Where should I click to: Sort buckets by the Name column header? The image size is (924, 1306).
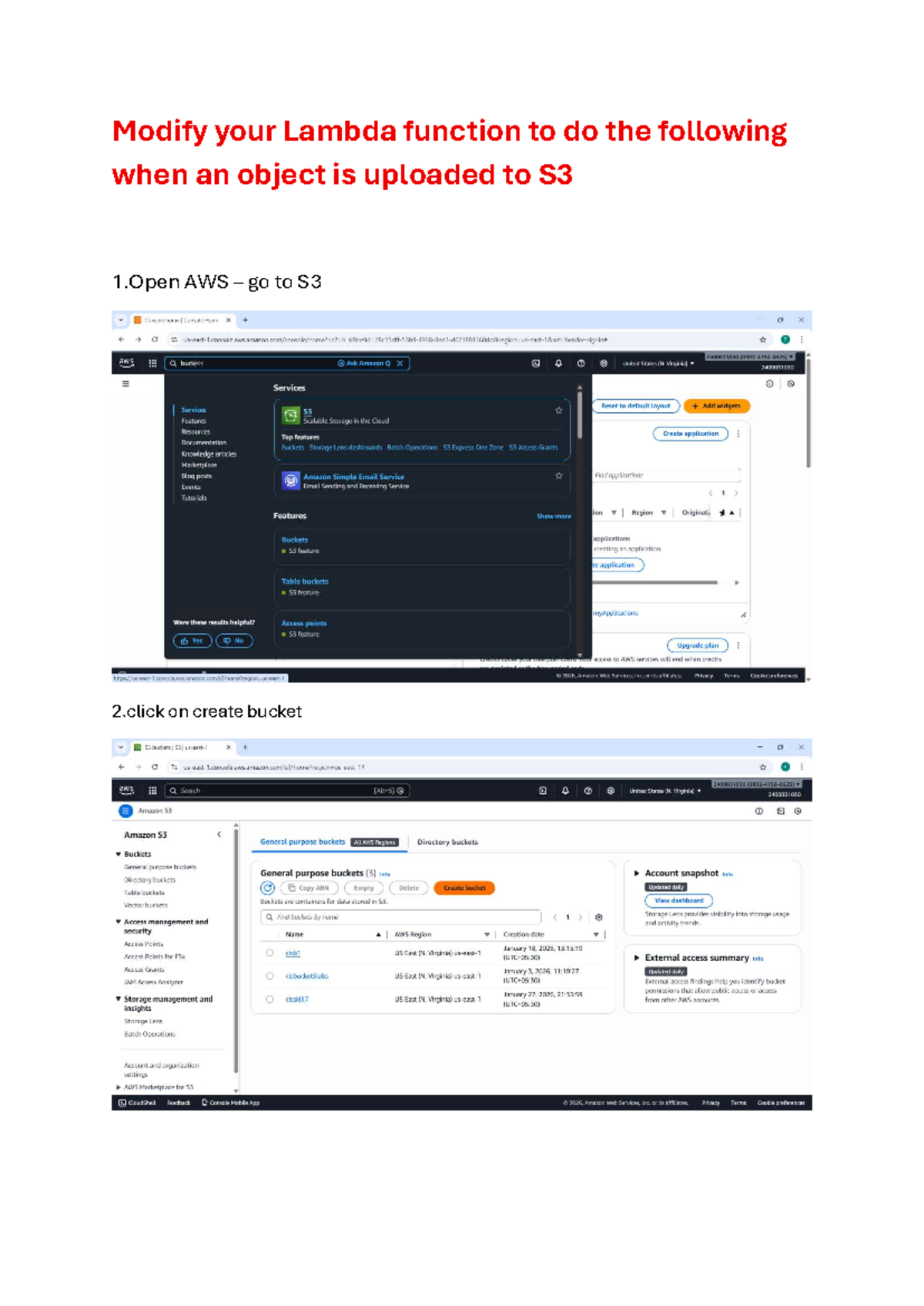pos(294,935)
